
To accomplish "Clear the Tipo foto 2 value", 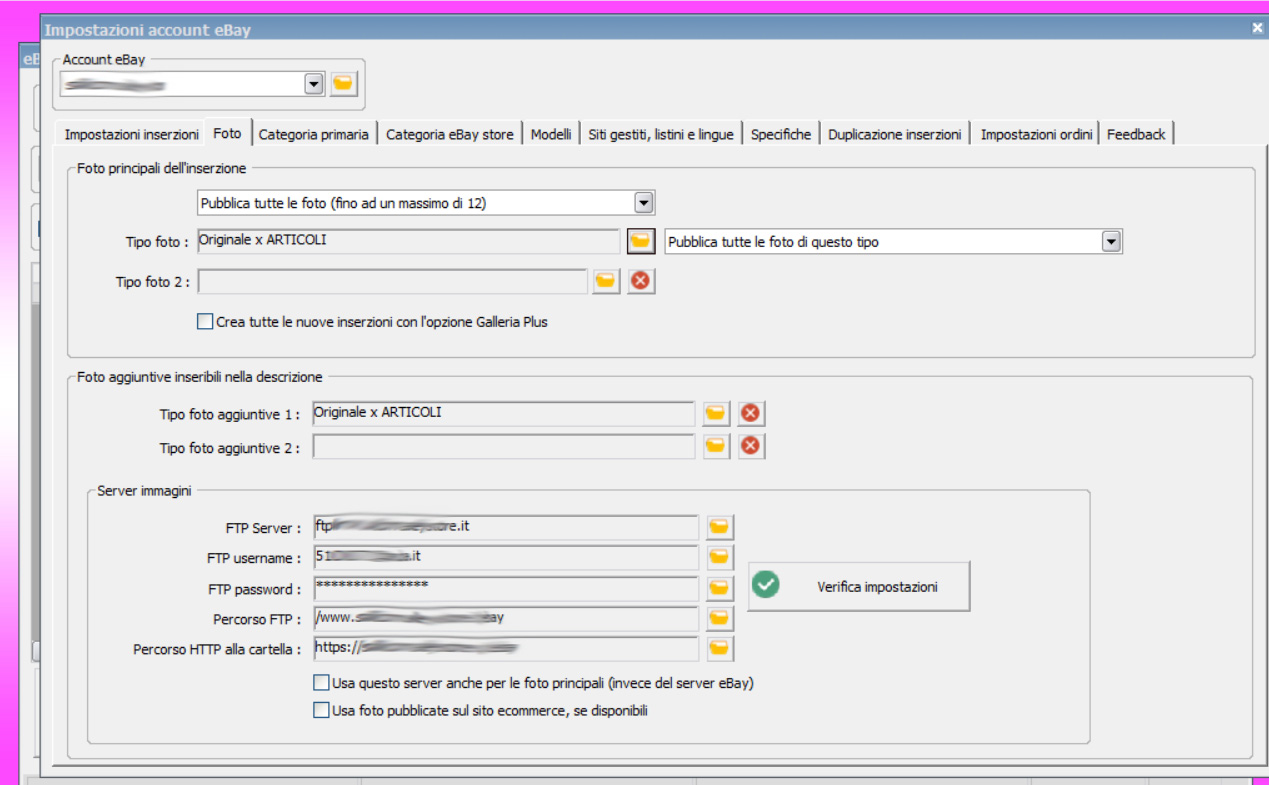I will (x=641, y=282).
